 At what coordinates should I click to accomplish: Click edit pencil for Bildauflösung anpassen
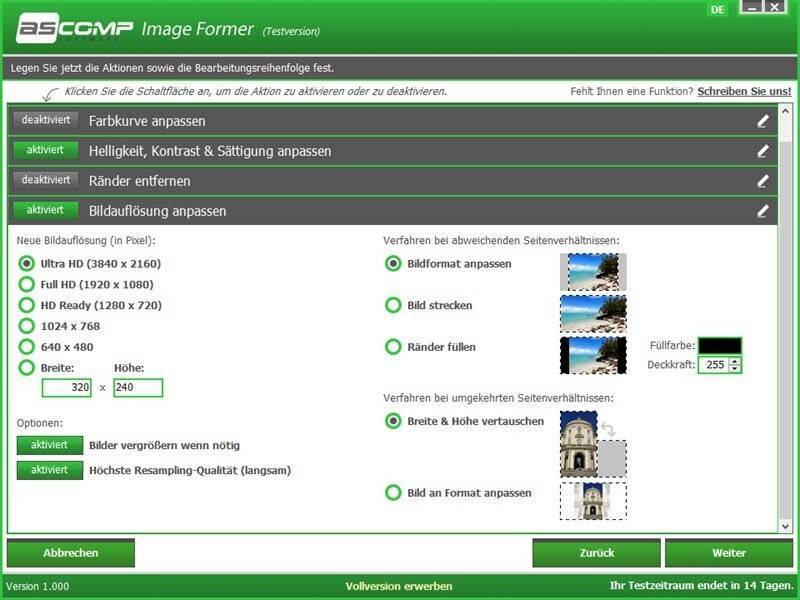click(763, 211)
